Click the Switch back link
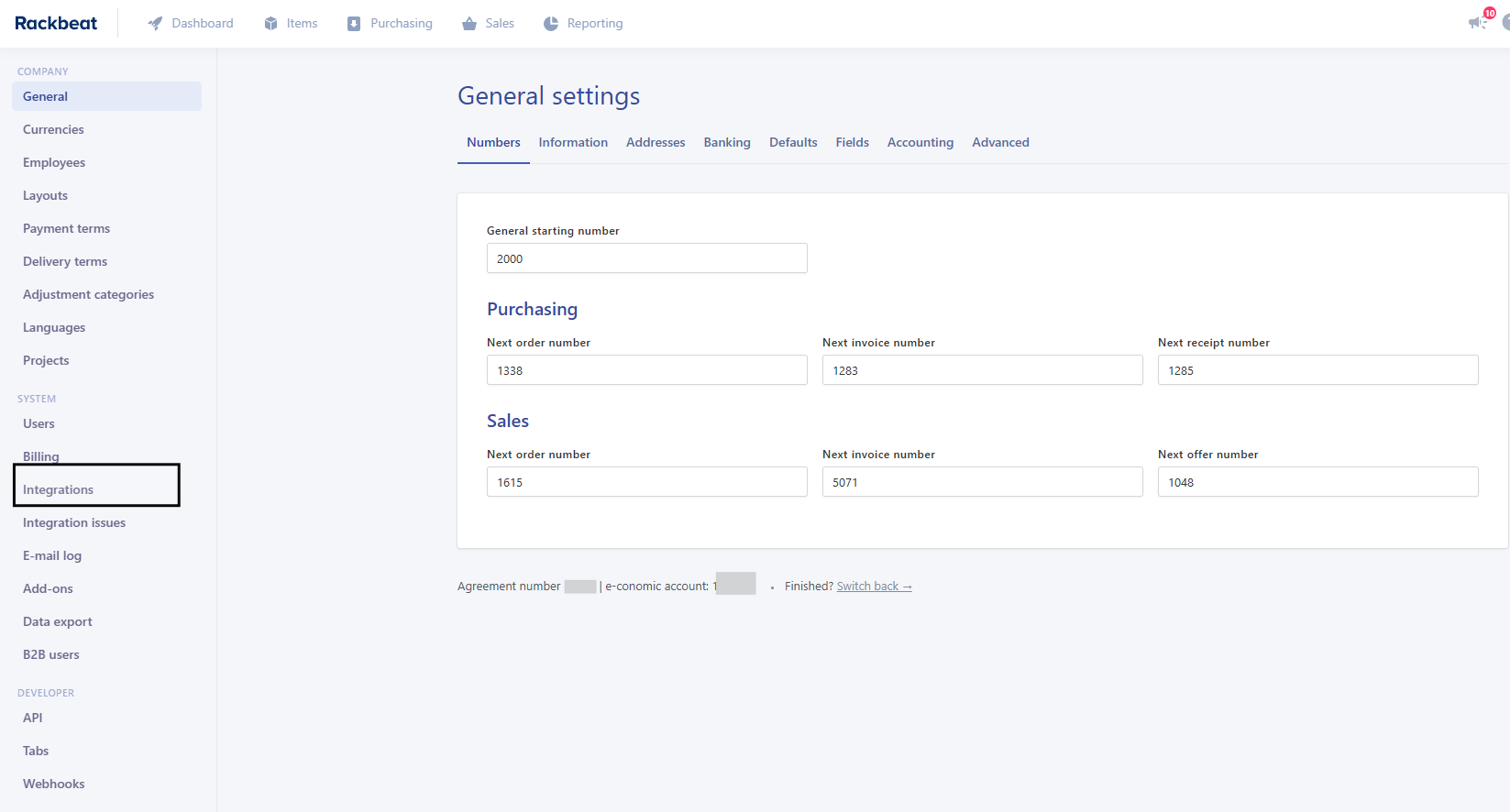This screenshot has width=1510, height=812. pos(874,587)
